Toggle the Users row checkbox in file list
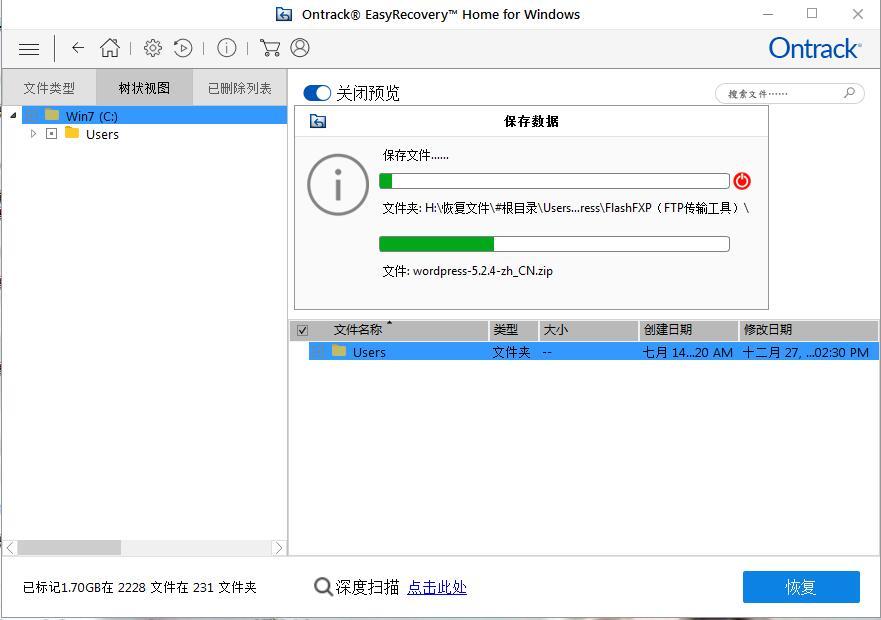This screenshot has width=881, height=620. 318,352
